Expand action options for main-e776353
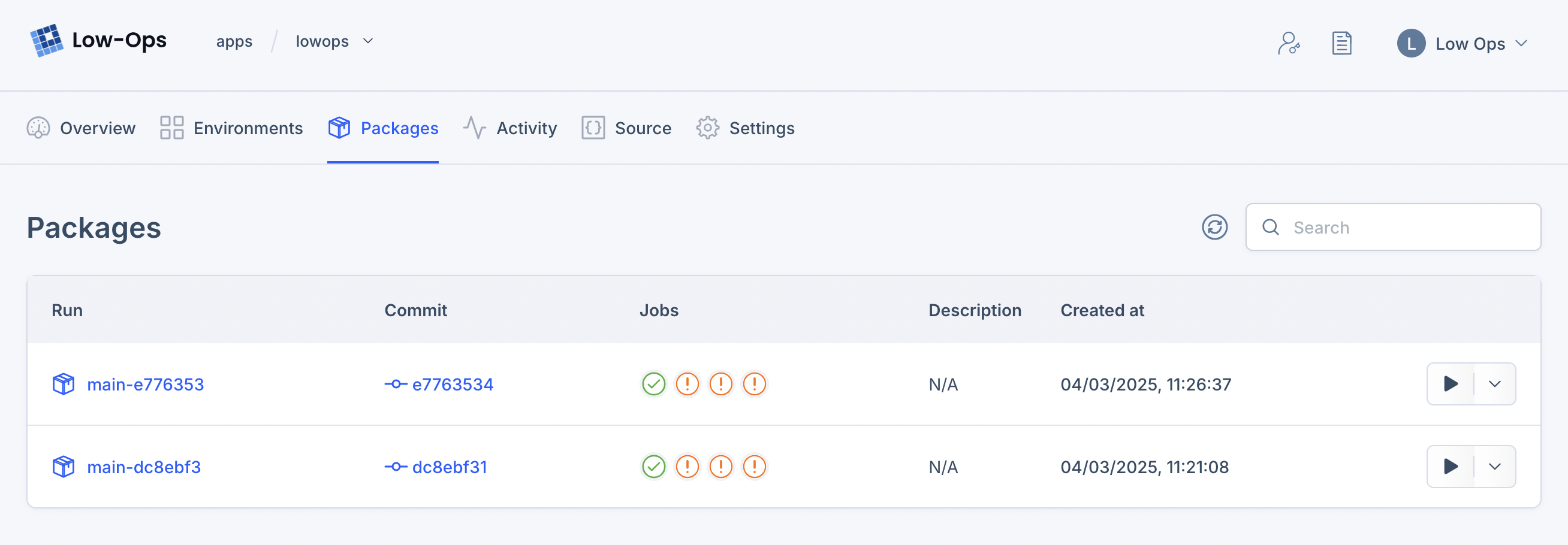This screenshot has width=1568, height=545. tap(1494, 384)
